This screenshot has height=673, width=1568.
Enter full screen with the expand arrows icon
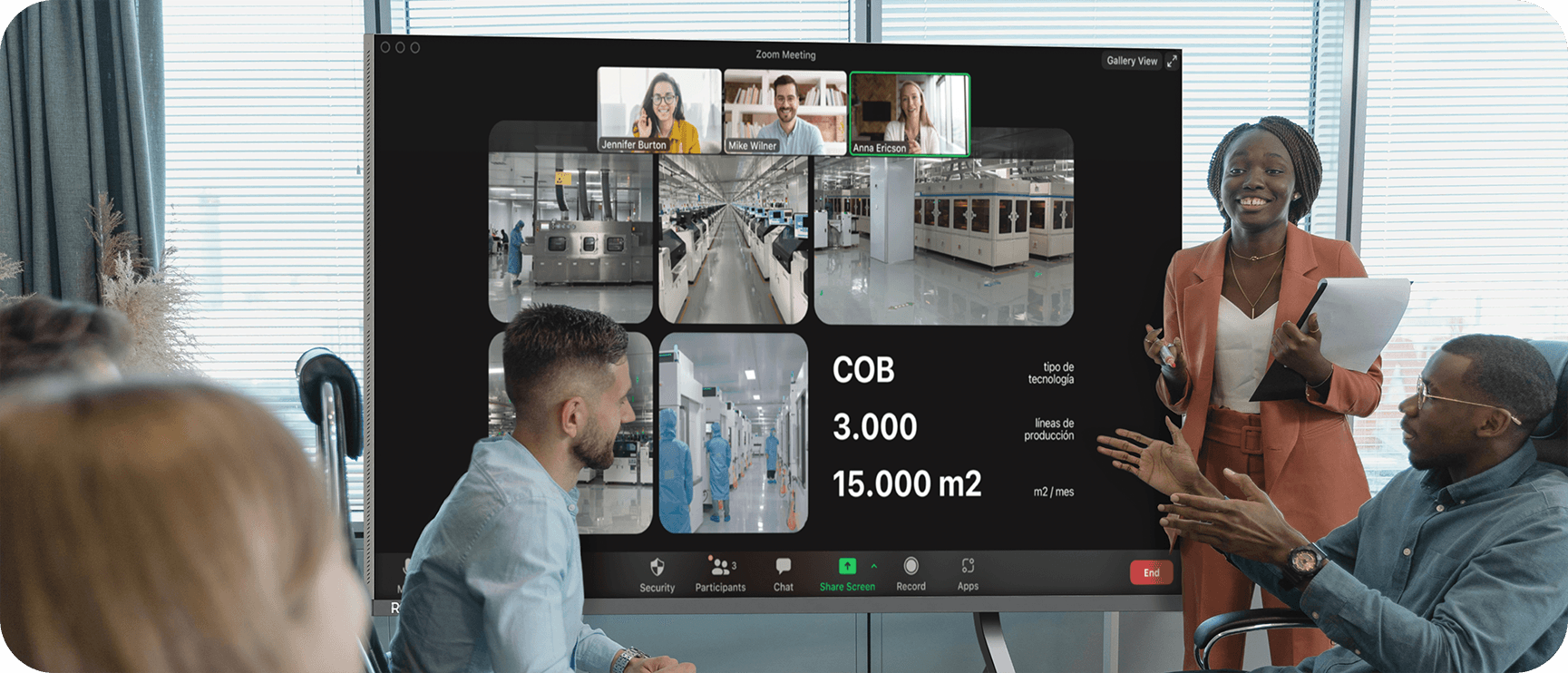point(1172,61)
